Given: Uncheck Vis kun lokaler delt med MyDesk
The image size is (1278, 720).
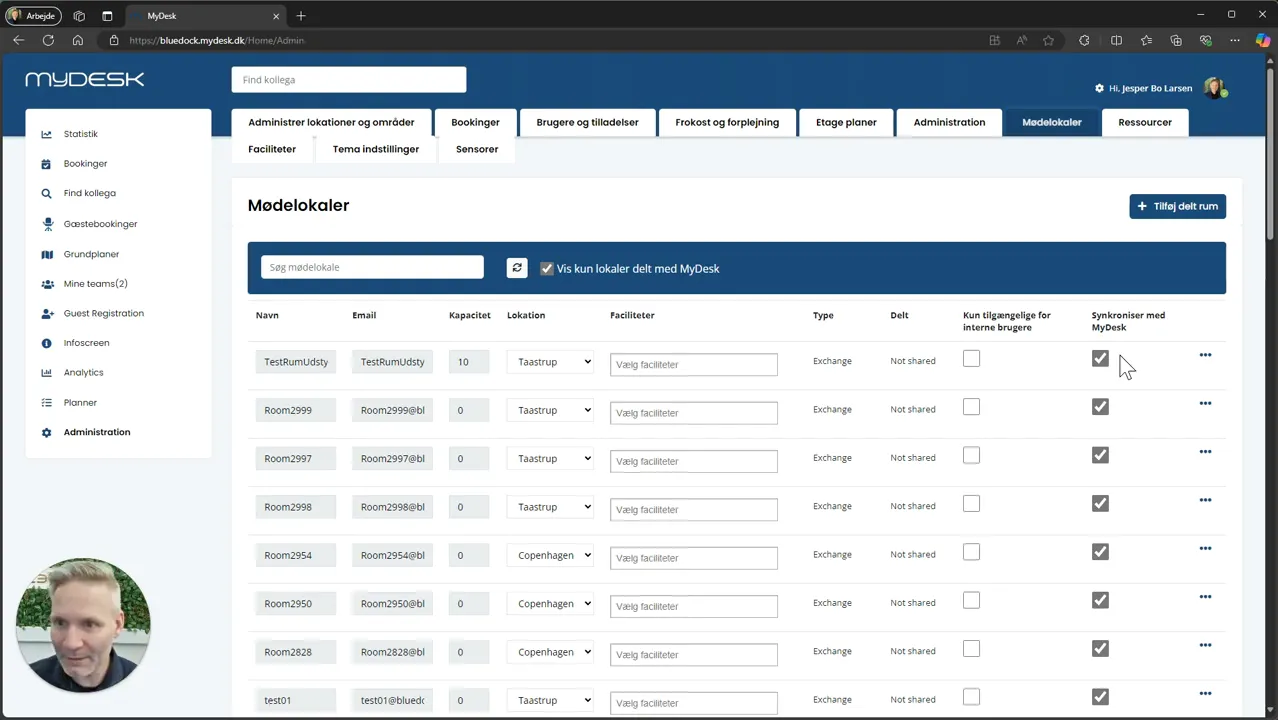Looking at the screenshot, I should tap(547, 268).
